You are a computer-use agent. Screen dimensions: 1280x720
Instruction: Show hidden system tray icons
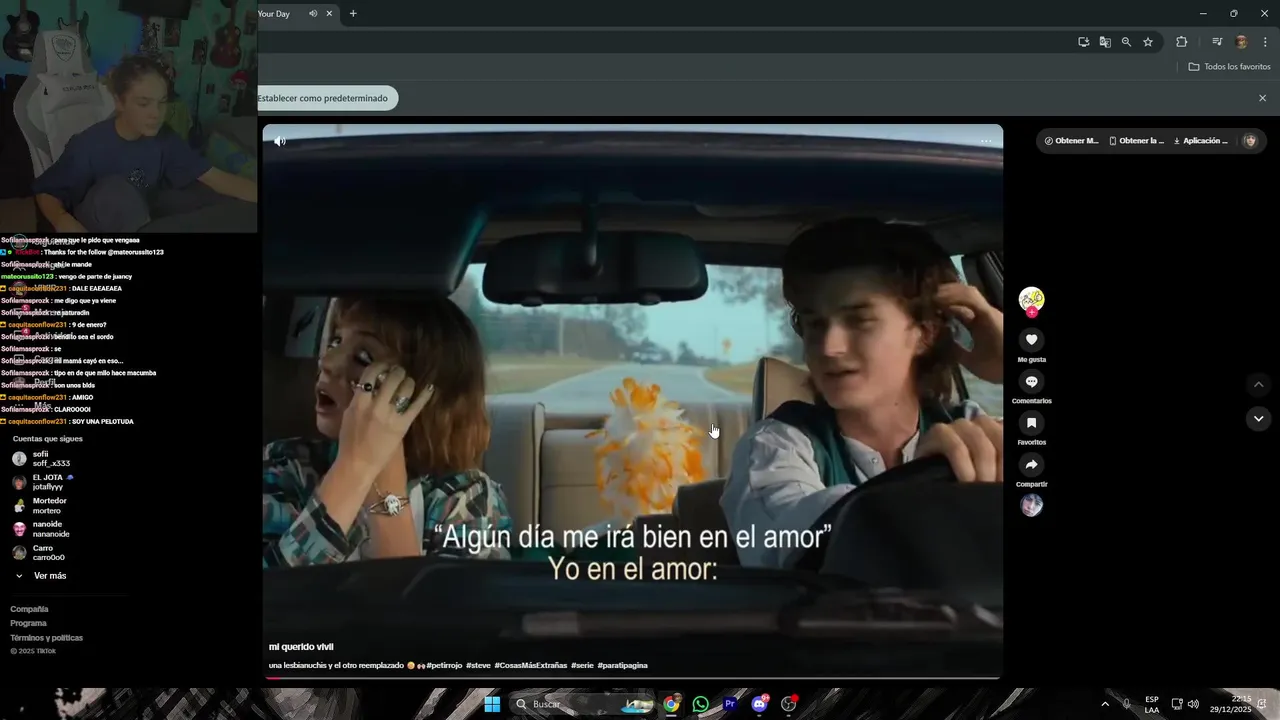click(1105, 704)
